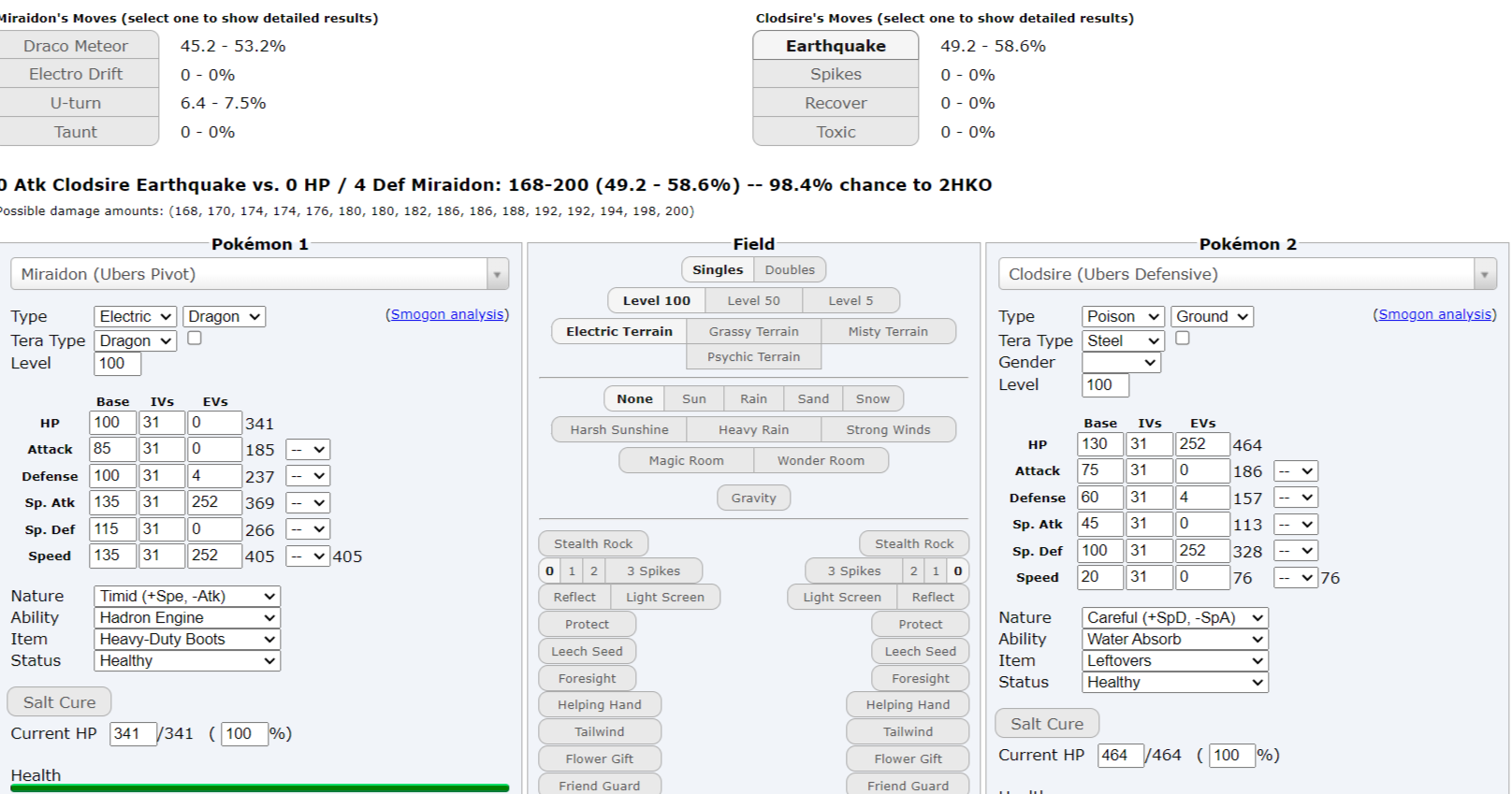Screen dimensions: 1512x794
Task: Change Miraidon's second type from Dragon
Action: point(224,317)
